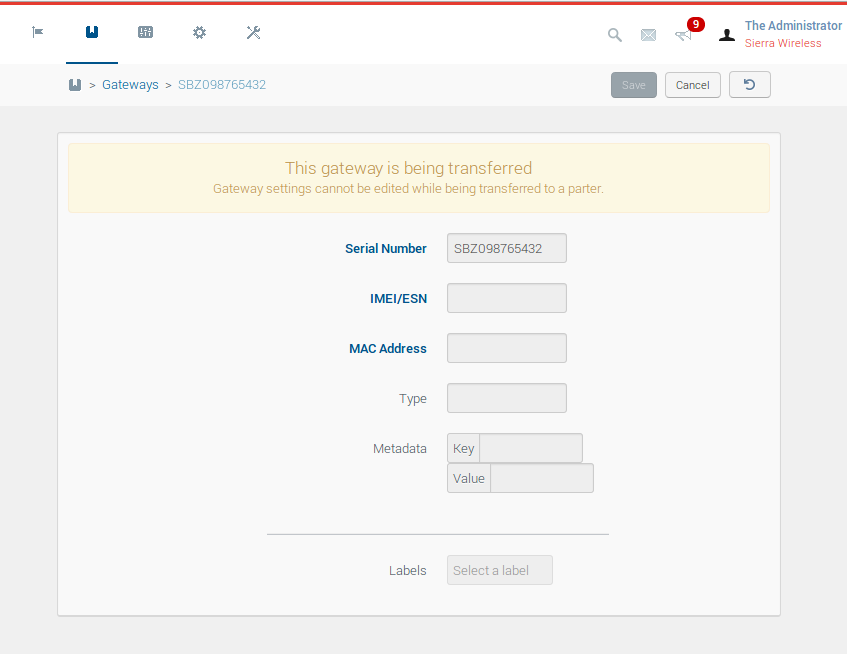The width and height of the screenshot is (847, 654).
Task: Click the Key addon label in Metadata
Action: (x=463, y=448)
